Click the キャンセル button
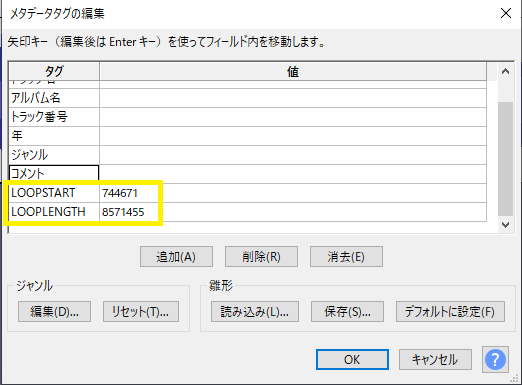522x385 pixels. point(435,359)
